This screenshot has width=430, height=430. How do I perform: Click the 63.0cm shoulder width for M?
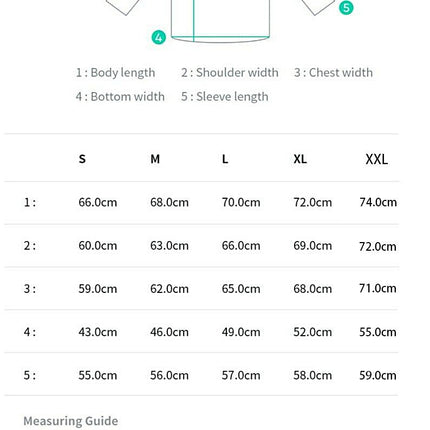click(169, 246)
